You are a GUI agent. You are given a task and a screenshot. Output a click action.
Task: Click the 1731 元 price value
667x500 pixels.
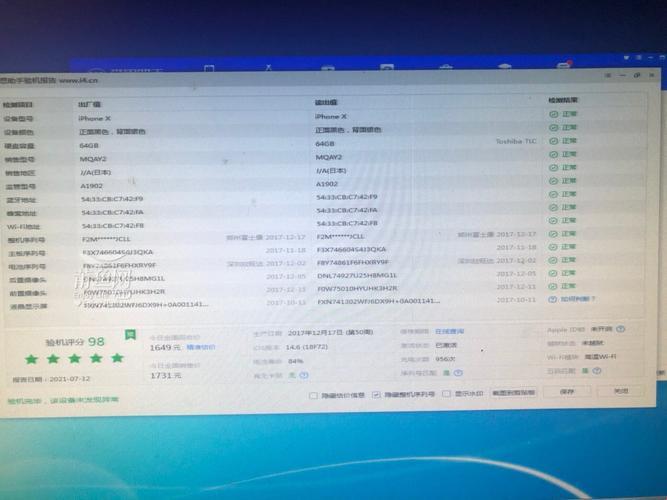click(166, 376)
